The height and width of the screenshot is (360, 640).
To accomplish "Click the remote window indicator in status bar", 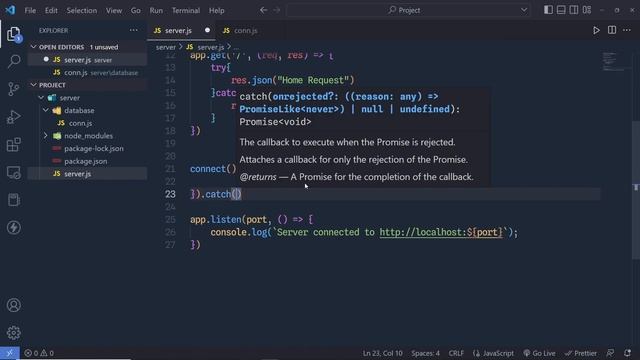I will pyautogui.click(x=9, y=353).
